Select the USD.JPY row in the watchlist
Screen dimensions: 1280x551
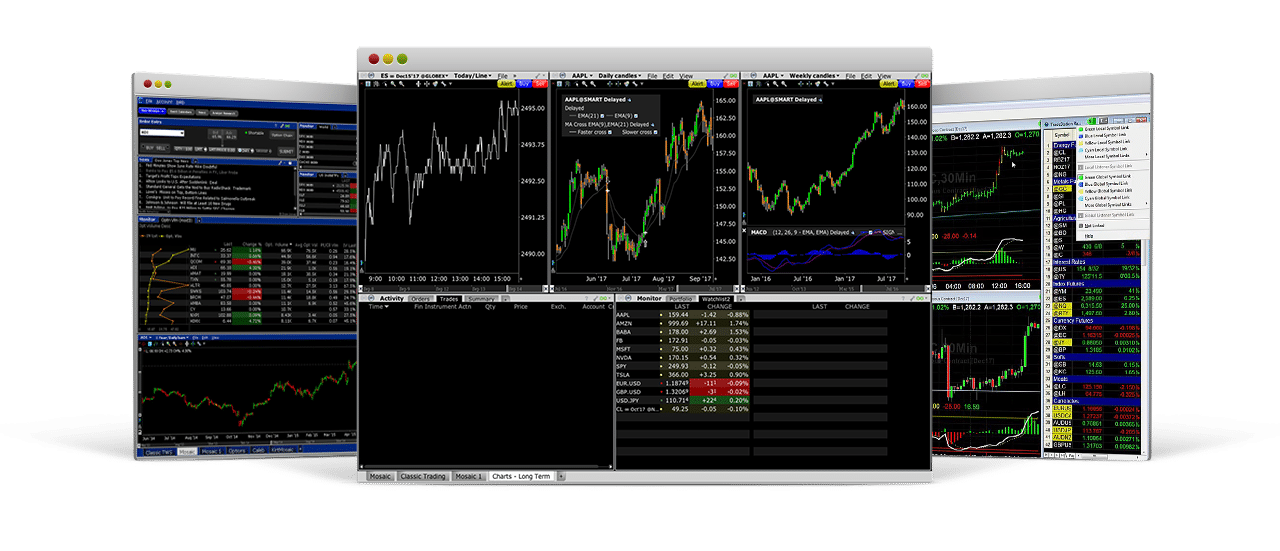pos(683,402)
